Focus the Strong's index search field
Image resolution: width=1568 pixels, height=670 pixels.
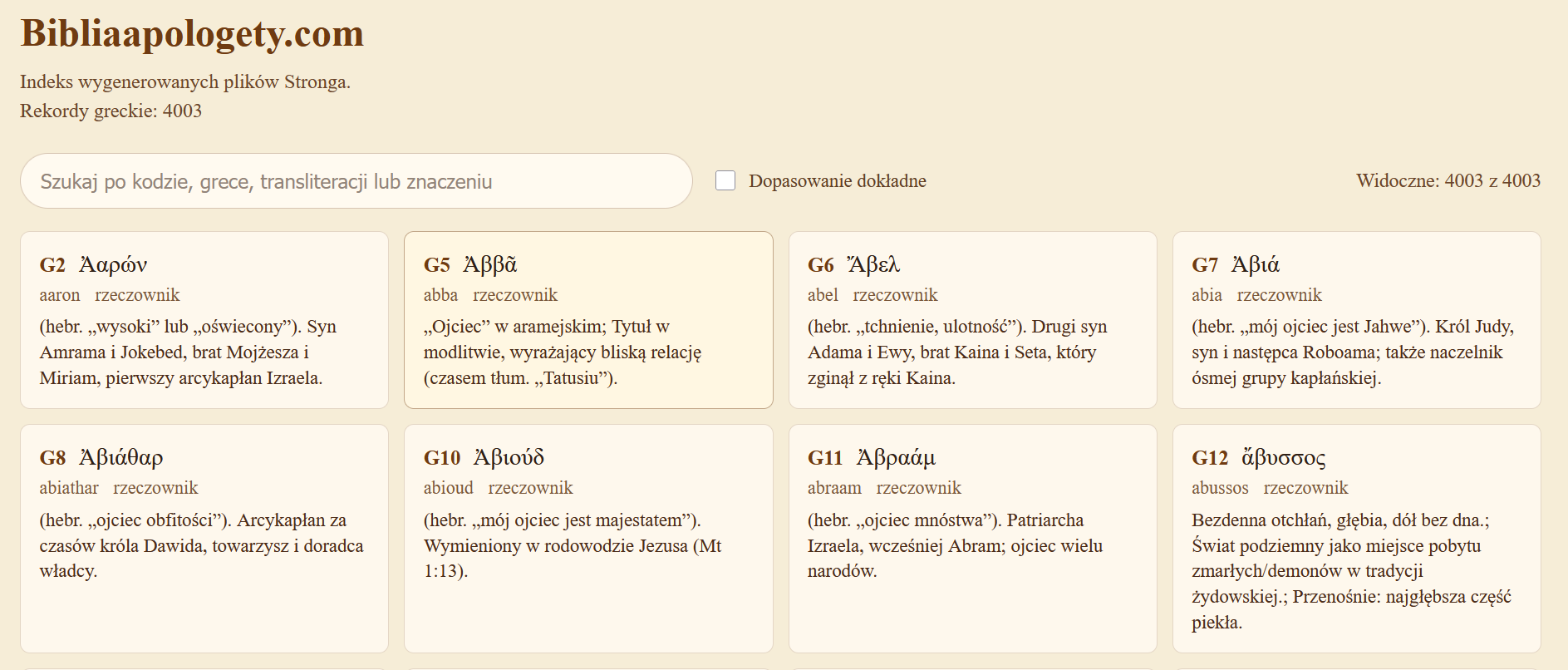click(356, 181)
